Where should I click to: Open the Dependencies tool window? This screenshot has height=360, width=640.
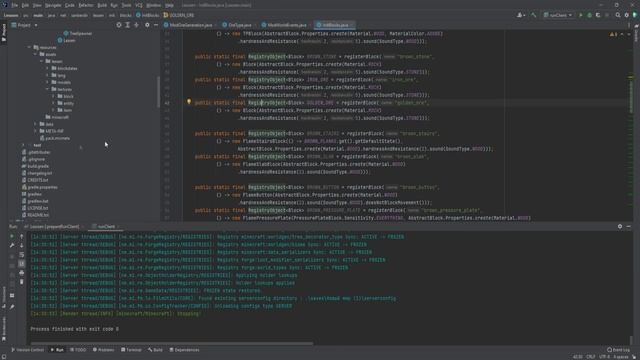[x=184, y=350]
